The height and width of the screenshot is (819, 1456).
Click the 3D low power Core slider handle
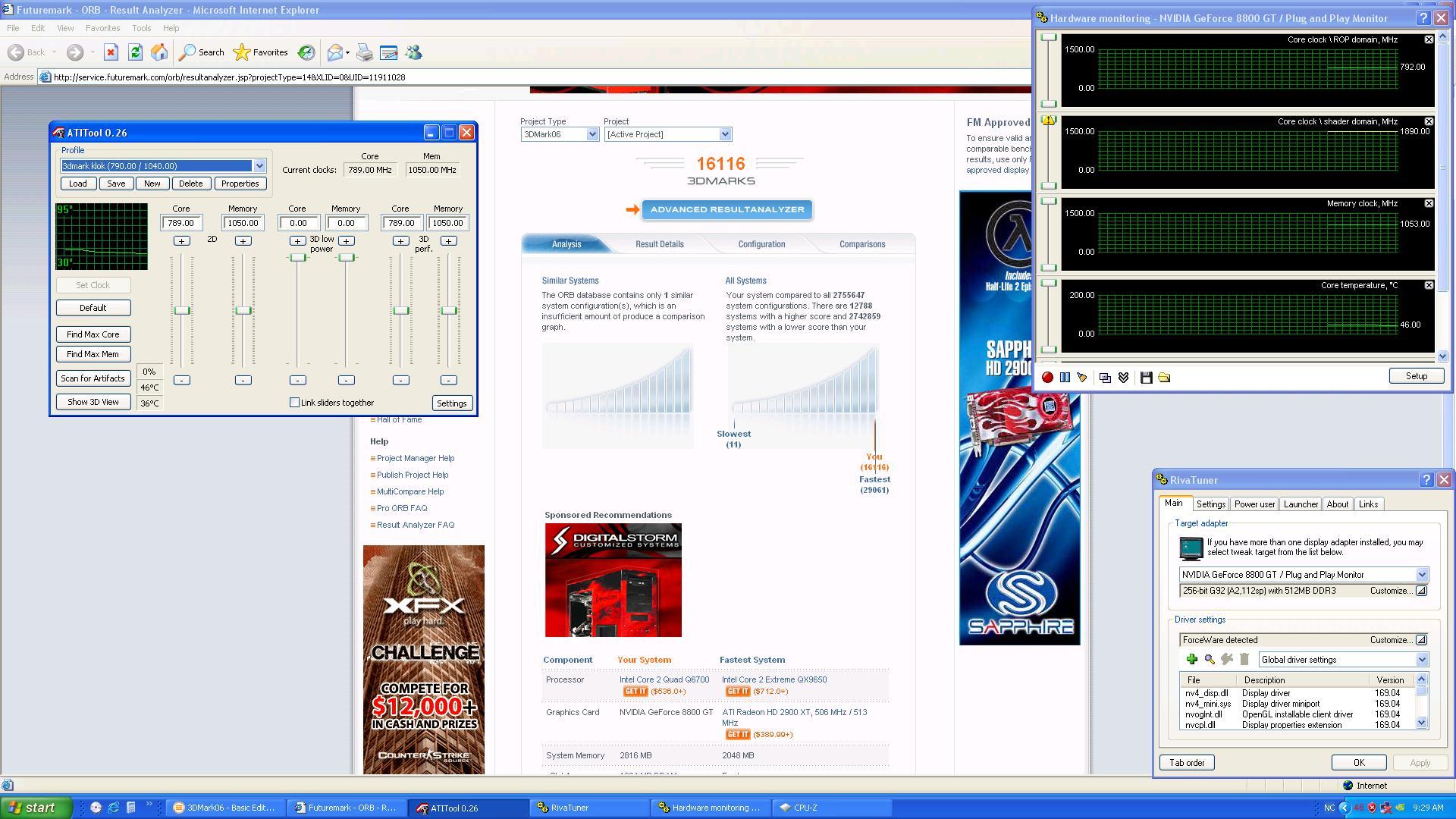click(x=298, y=258)
